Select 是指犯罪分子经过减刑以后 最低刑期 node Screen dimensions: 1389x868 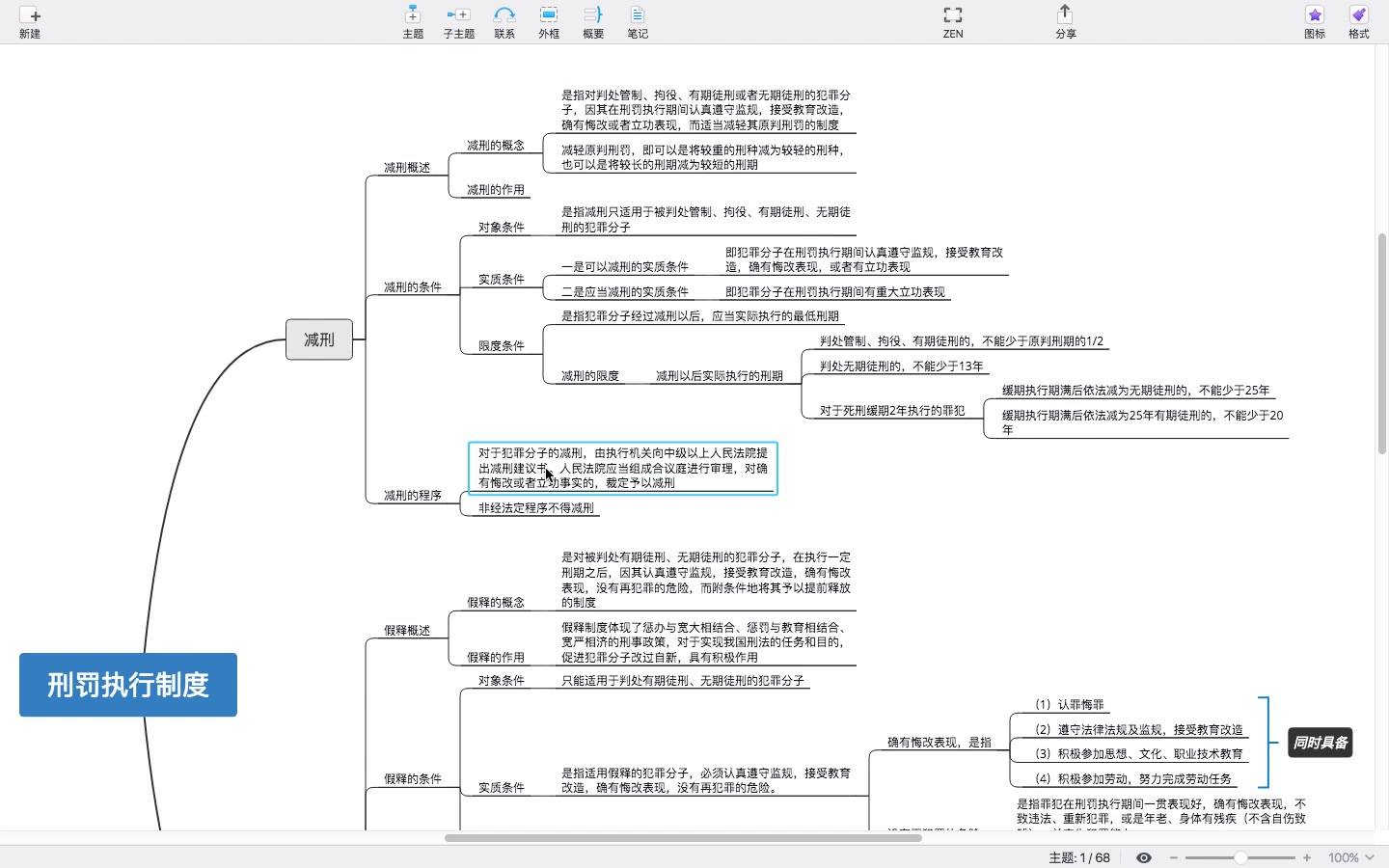pyautogui.click(x=700, y=316)
